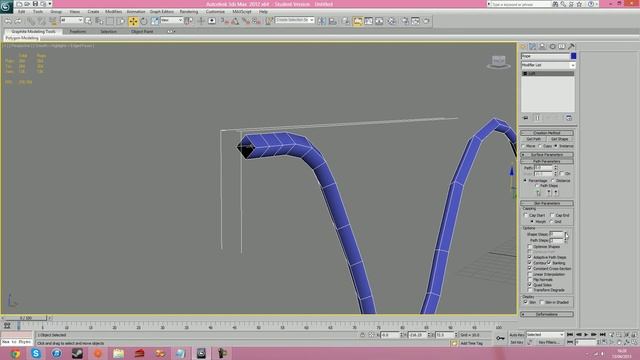Open the Tools menu

coord(38,12)
